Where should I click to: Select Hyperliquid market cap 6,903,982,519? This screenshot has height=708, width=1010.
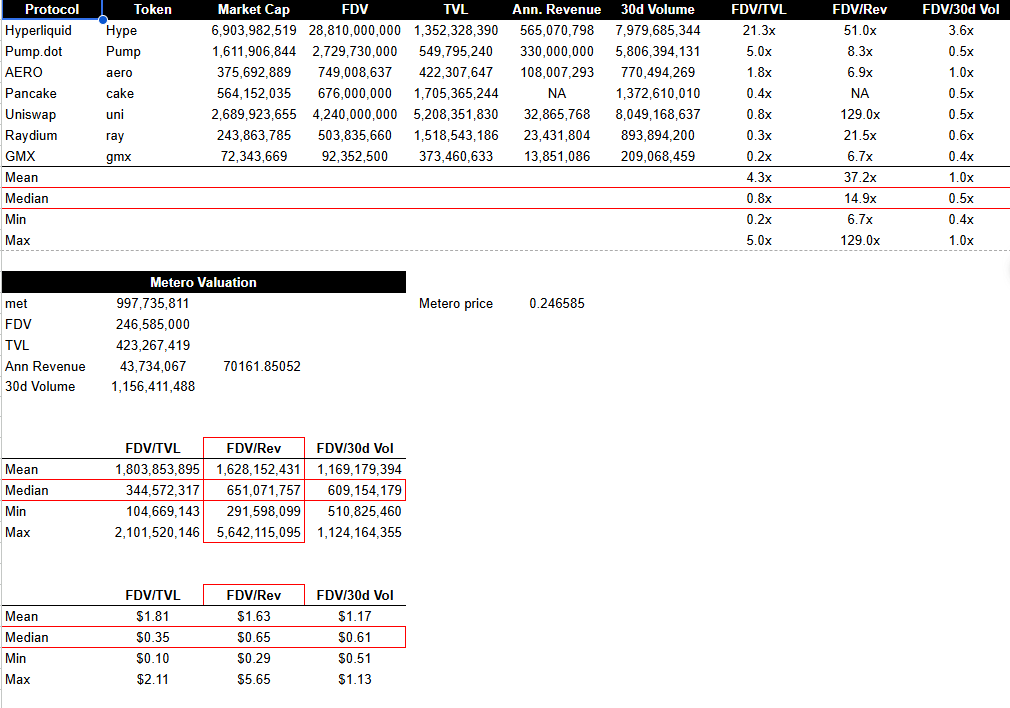pyautogui.click(x=254, y=30)
